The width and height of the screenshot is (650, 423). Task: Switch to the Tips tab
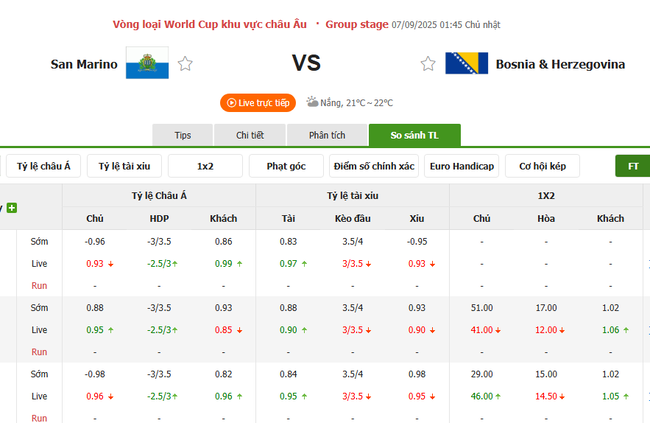pyautogui.click(x=182, y=136)
